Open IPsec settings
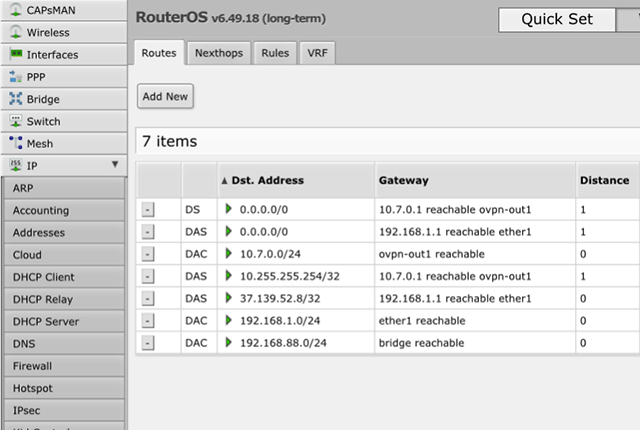This screenshot has height=430, width=640. [x=64, y=410]
